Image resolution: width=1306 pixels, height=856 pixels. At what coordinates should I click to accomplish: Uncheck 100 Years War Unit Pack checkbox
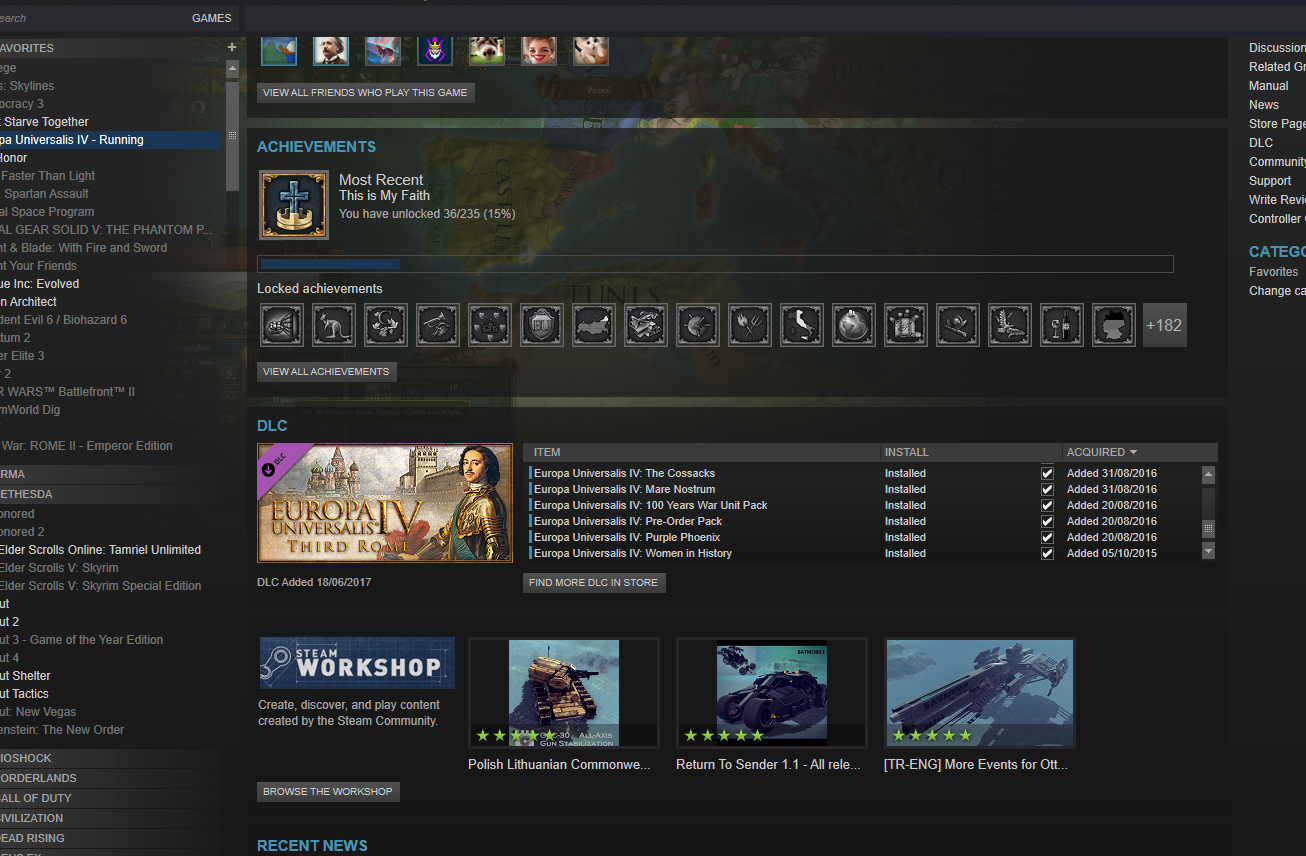[1047, 505]
